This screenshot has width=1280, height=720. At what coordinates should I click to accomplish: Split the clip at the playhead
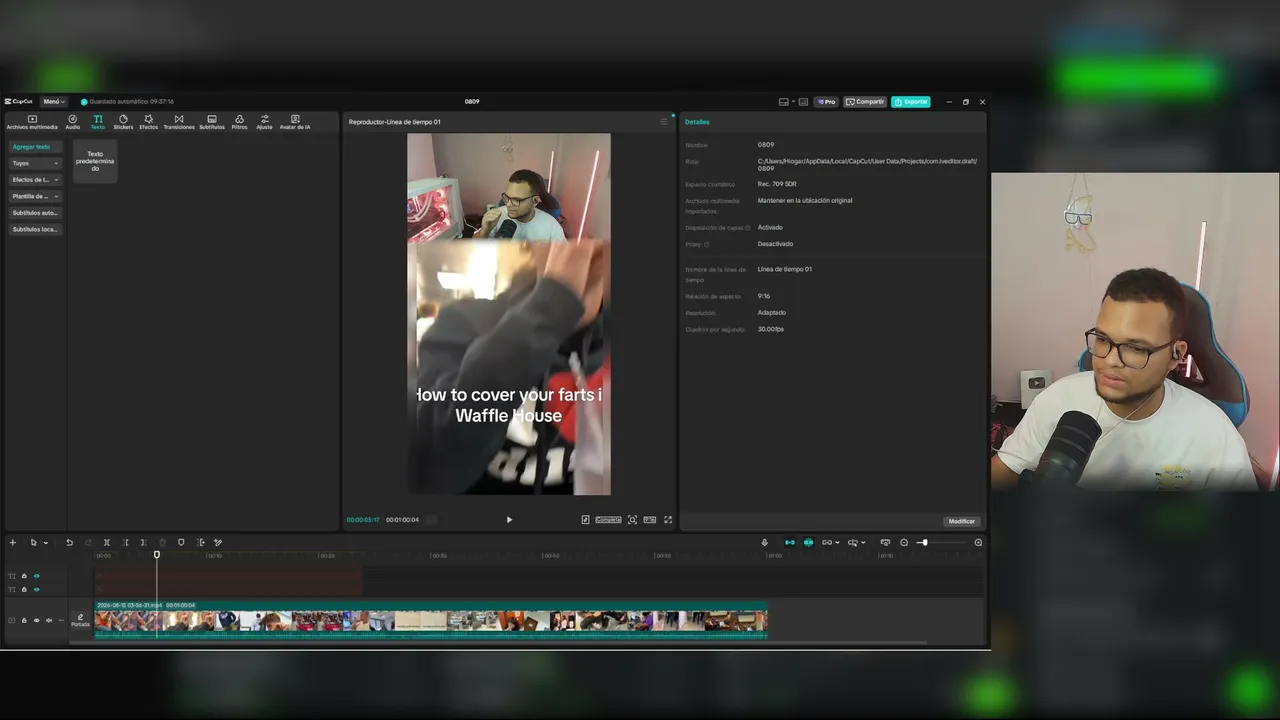[107, 543]
